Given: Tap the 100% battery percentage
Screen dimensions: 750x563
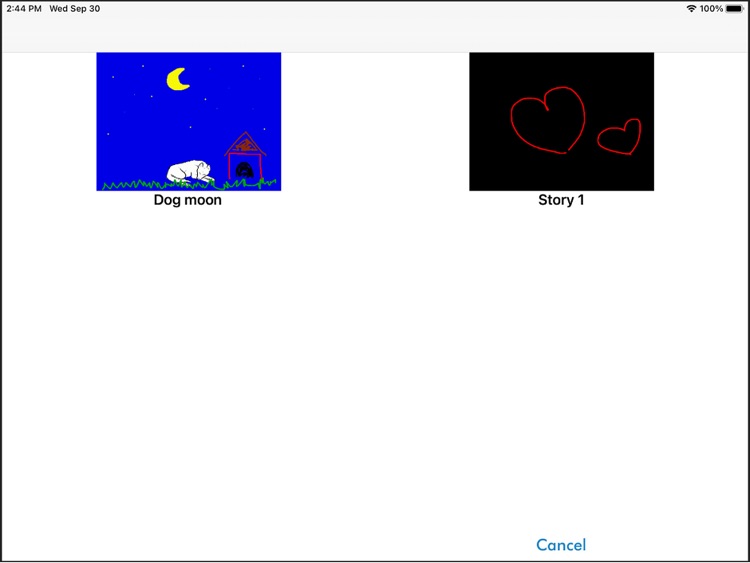Looking at the screenshot, I should coord(711,9).
